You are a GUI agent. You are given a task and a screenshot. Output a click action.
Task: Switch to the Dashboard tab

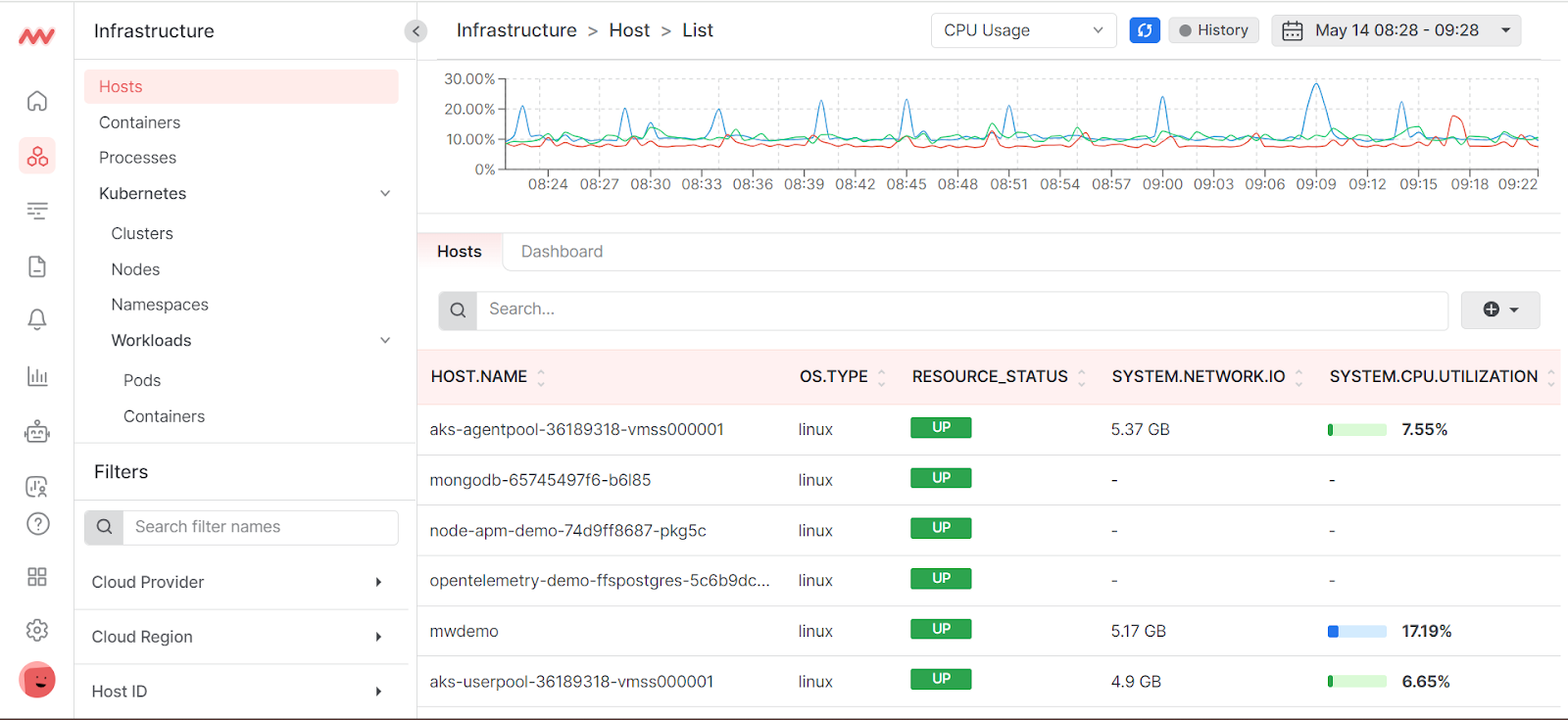point(562,252)
